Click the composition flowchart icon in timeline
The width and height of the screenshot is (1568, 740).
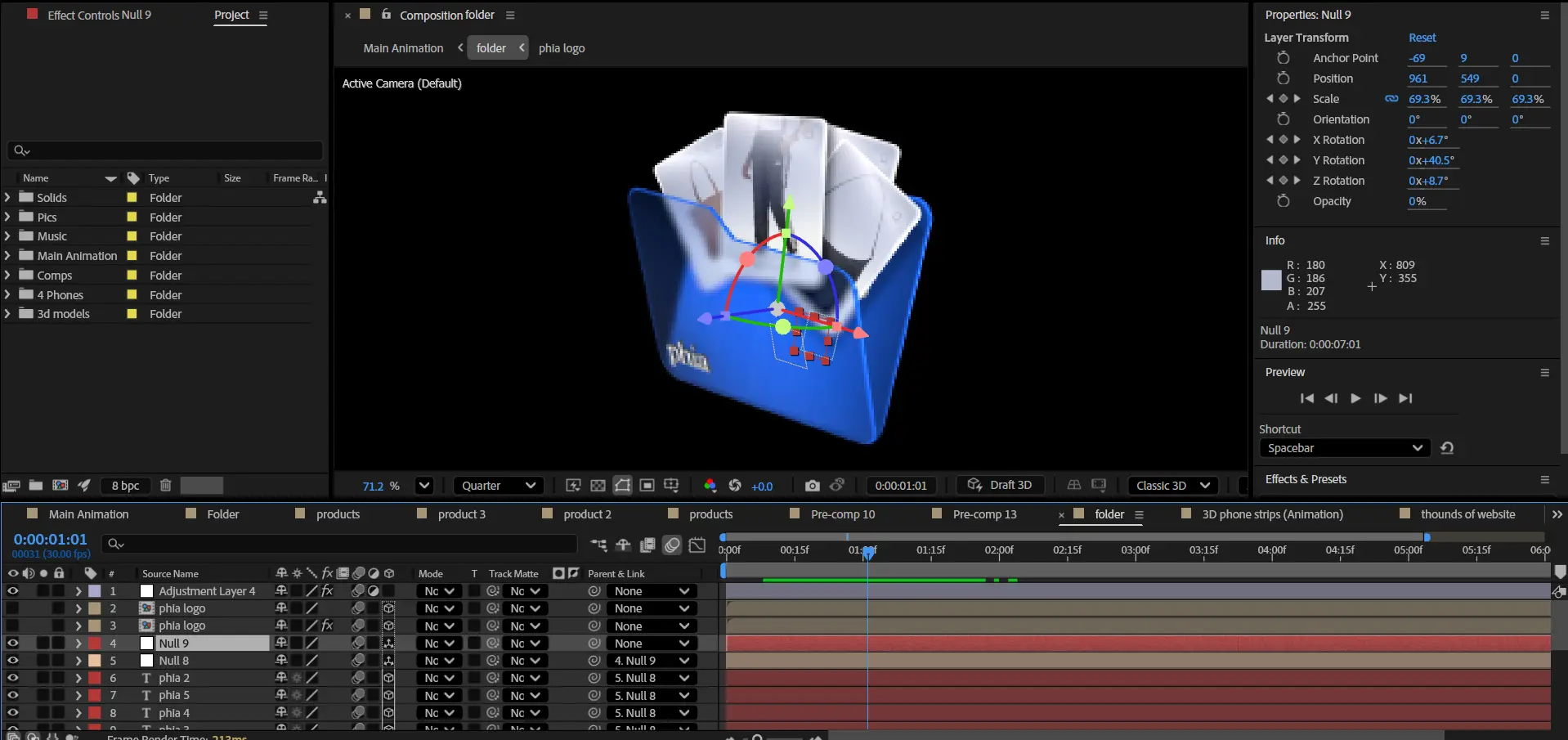[598, 545]
